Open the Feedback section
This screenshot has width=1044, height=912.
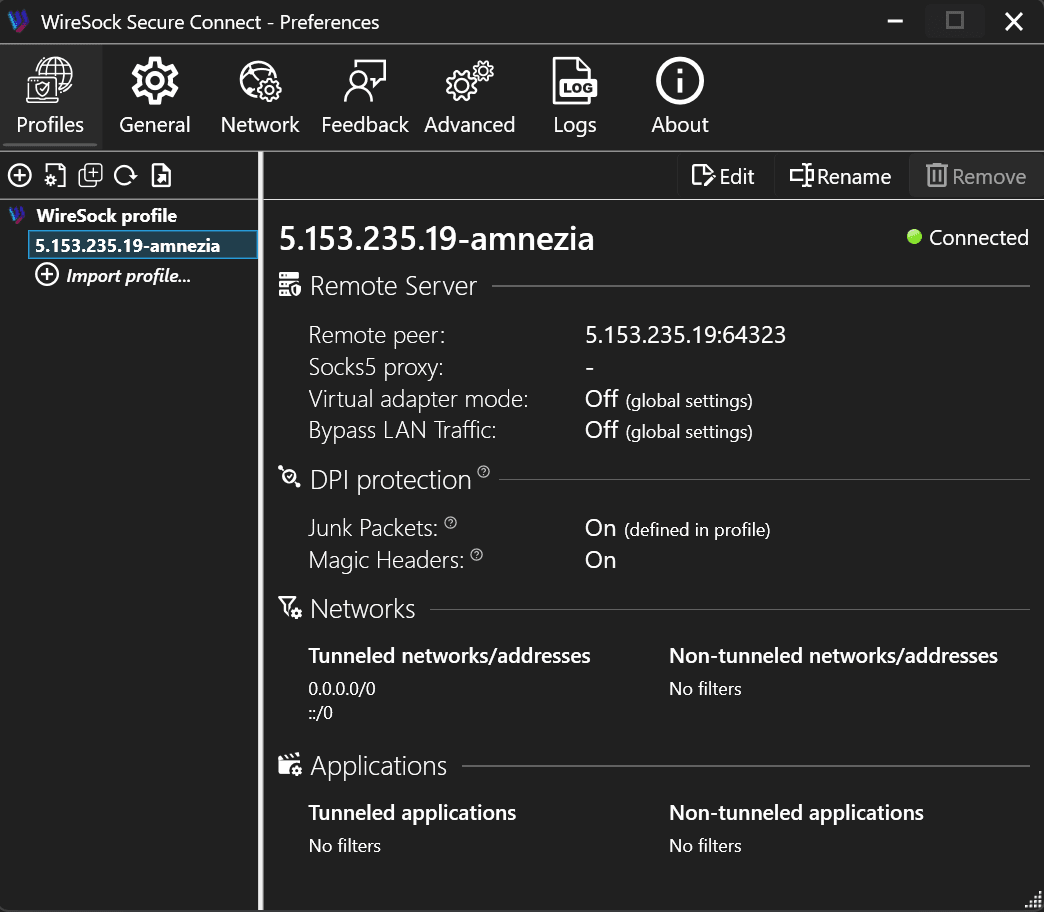(364, 95)
